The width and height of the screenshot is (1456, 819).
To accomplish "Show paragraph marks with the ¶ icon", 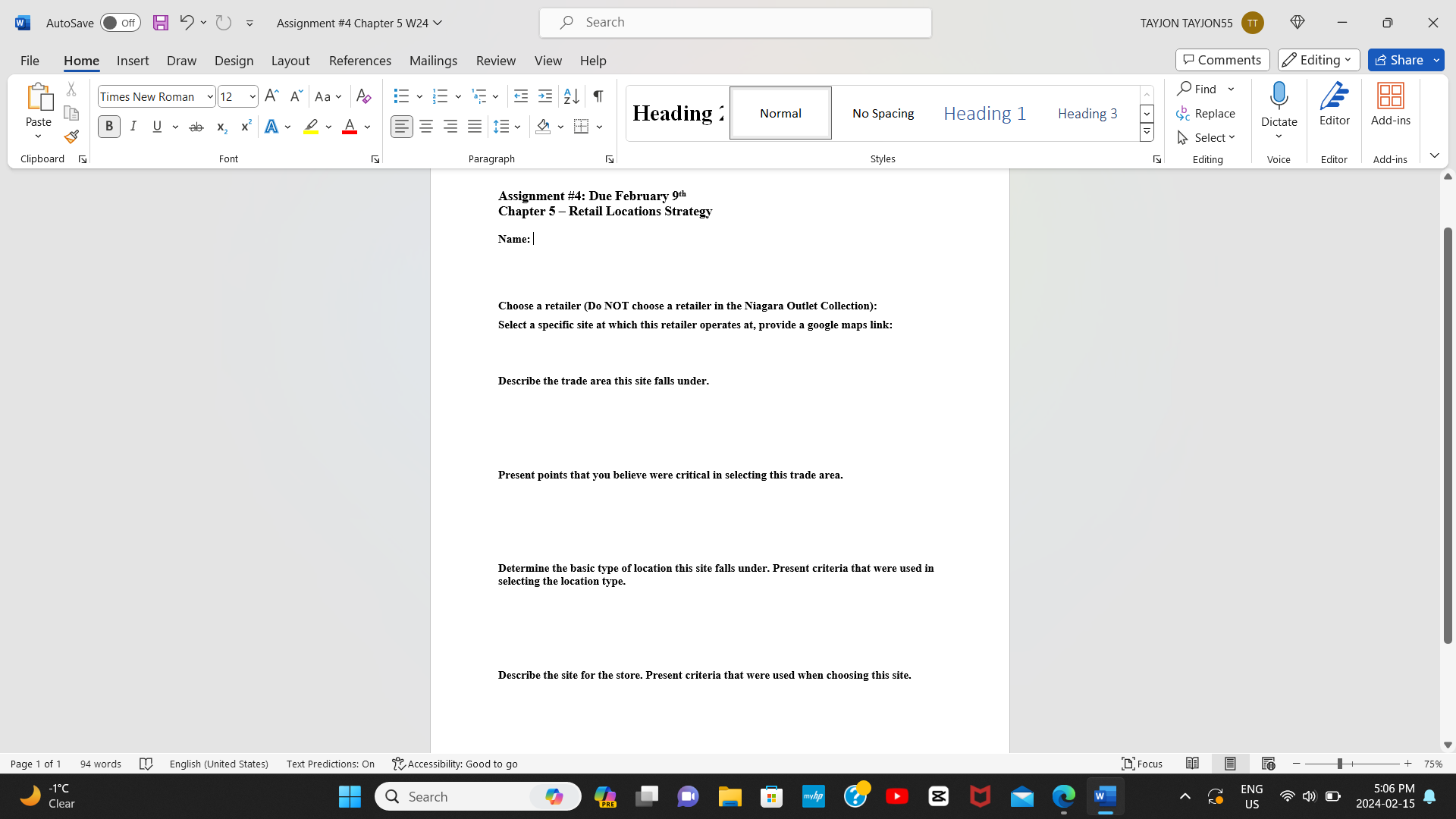I will (598, 96).
